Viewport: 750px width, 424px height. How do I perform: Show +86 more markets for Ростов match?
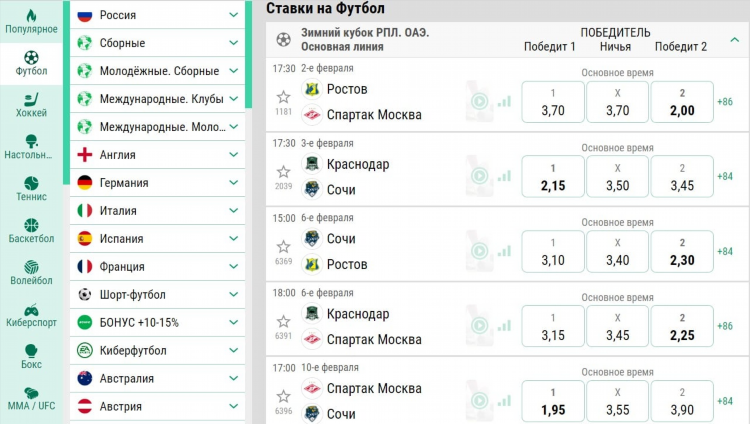click(x=725, y=101)
